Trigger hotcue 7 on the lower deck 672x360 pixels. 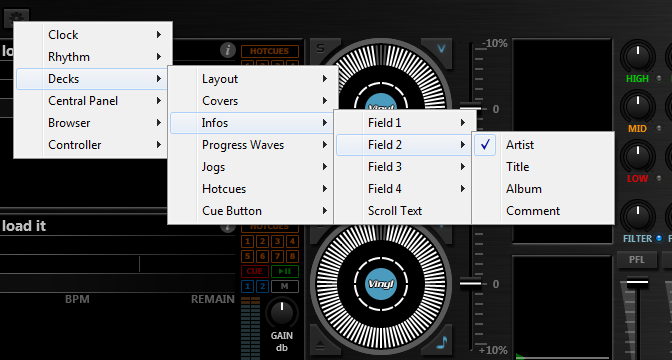pos(277,256)
